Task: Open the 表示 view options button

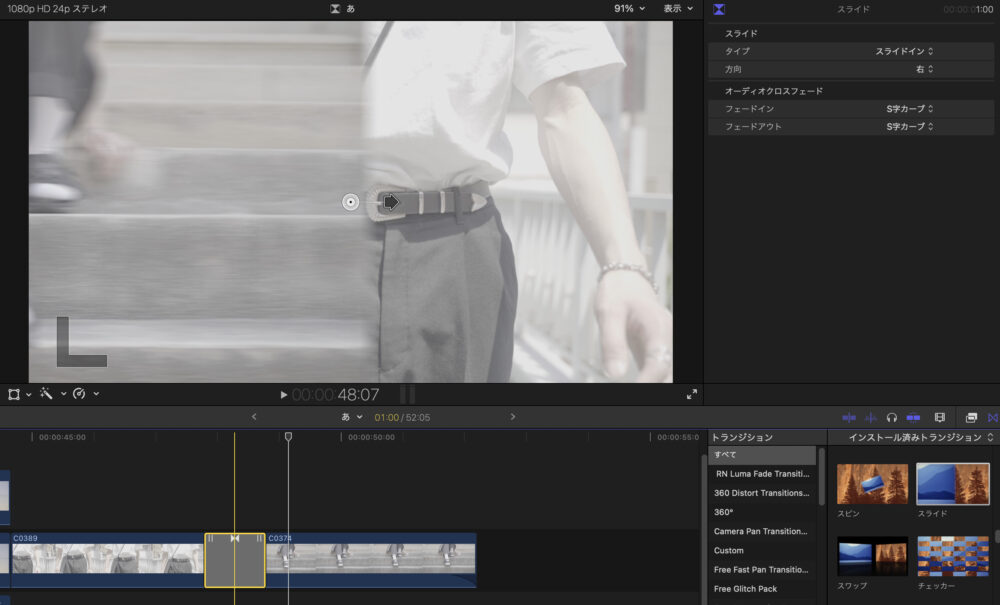Action: coord(677,8)
